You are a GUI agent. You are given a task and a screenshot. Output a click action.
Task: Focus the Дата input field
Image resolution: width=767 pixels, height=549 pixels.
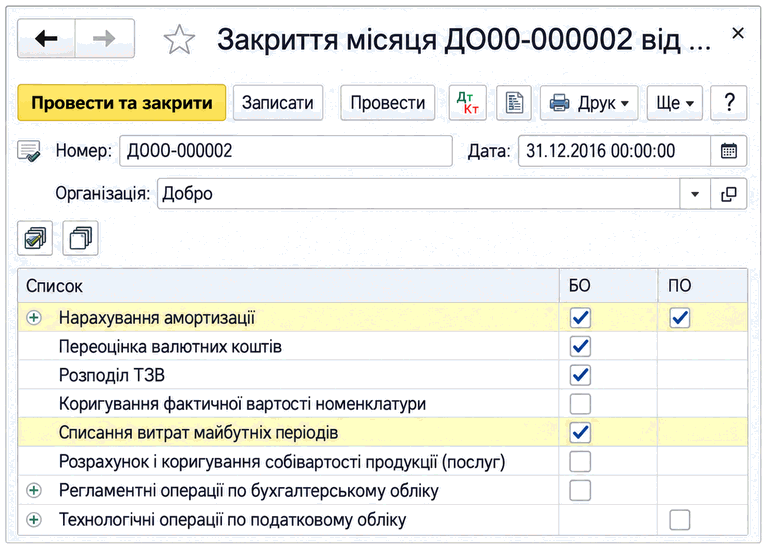(x=614, y=151)
